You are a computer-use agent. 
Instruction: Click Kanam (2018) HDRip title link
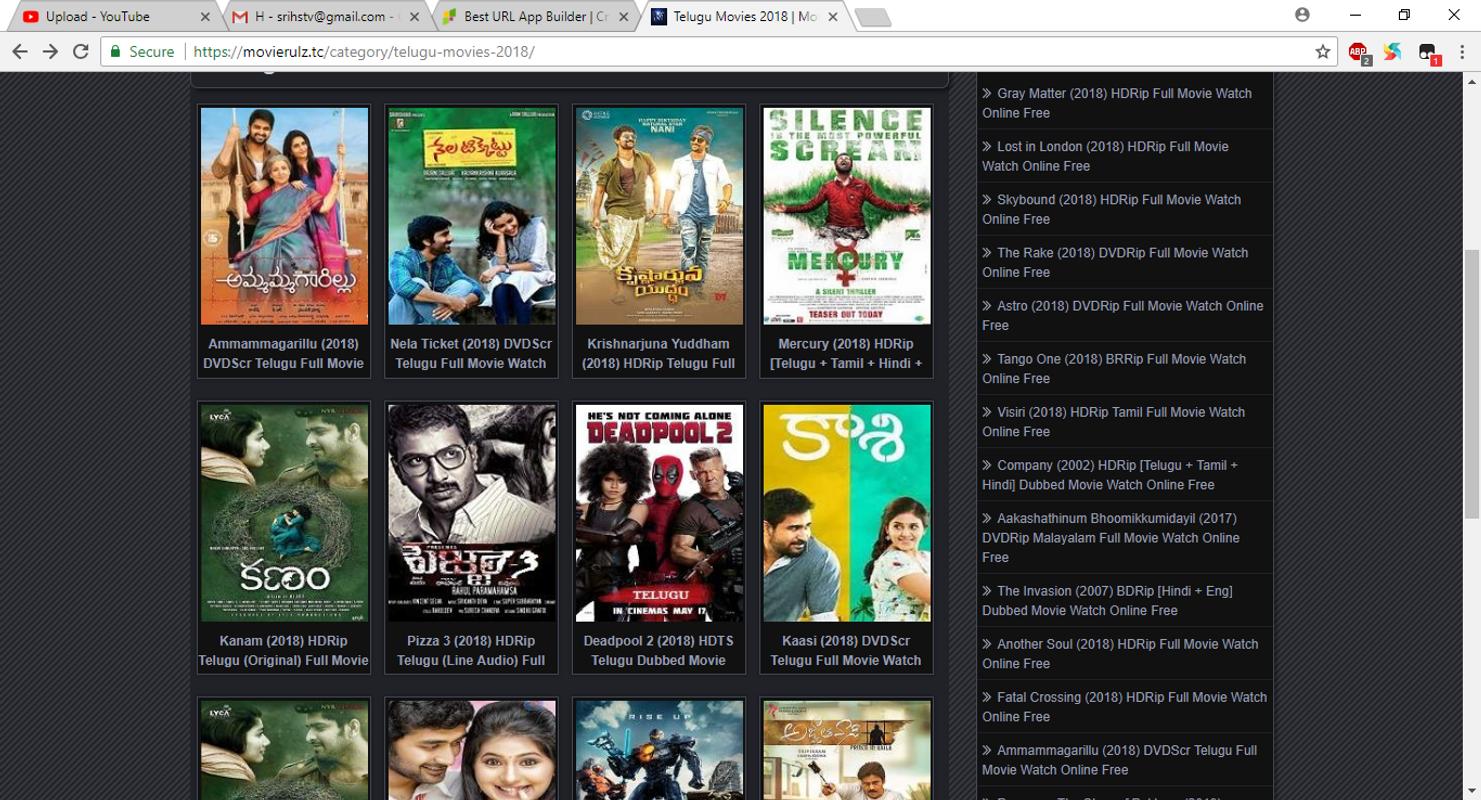[x=284, y=650]
